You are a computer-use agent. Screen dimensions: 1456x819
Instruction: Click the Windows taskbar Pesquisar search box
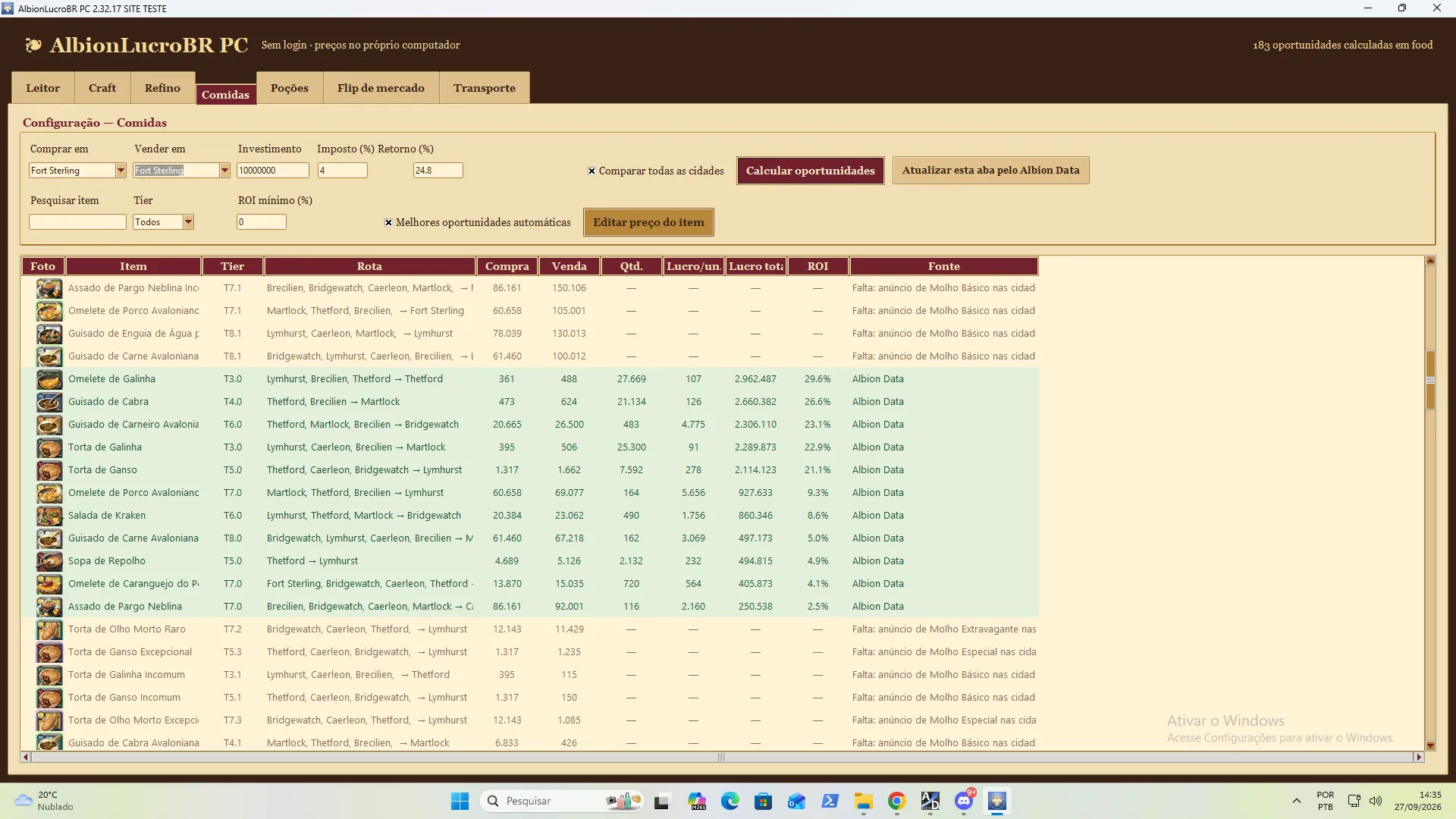(x=562, y=801)
